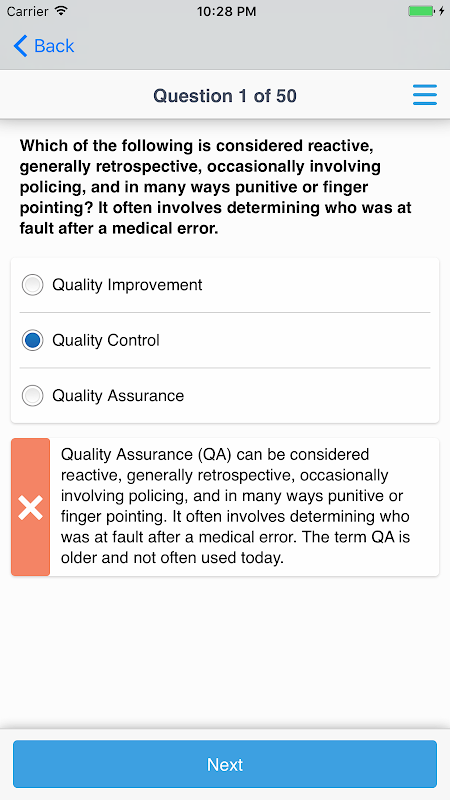450x800 pixels.
Task: Tap the charging bolt indicator
Action: pos(441,11)
